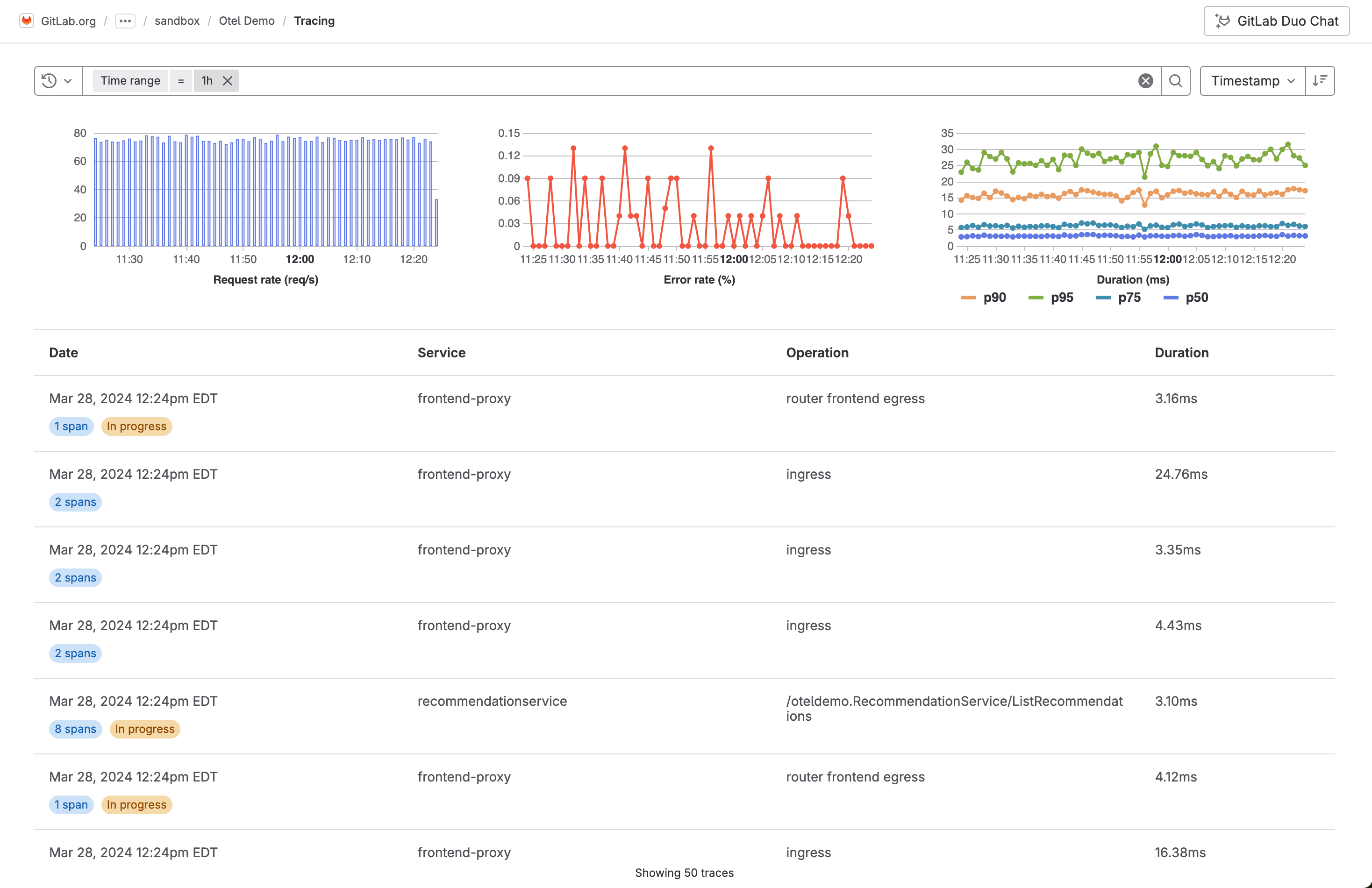Click the 8 spans badge on recommendationservice
The width and height of the screenshot is (1372, 888).
tap(75, 728)
